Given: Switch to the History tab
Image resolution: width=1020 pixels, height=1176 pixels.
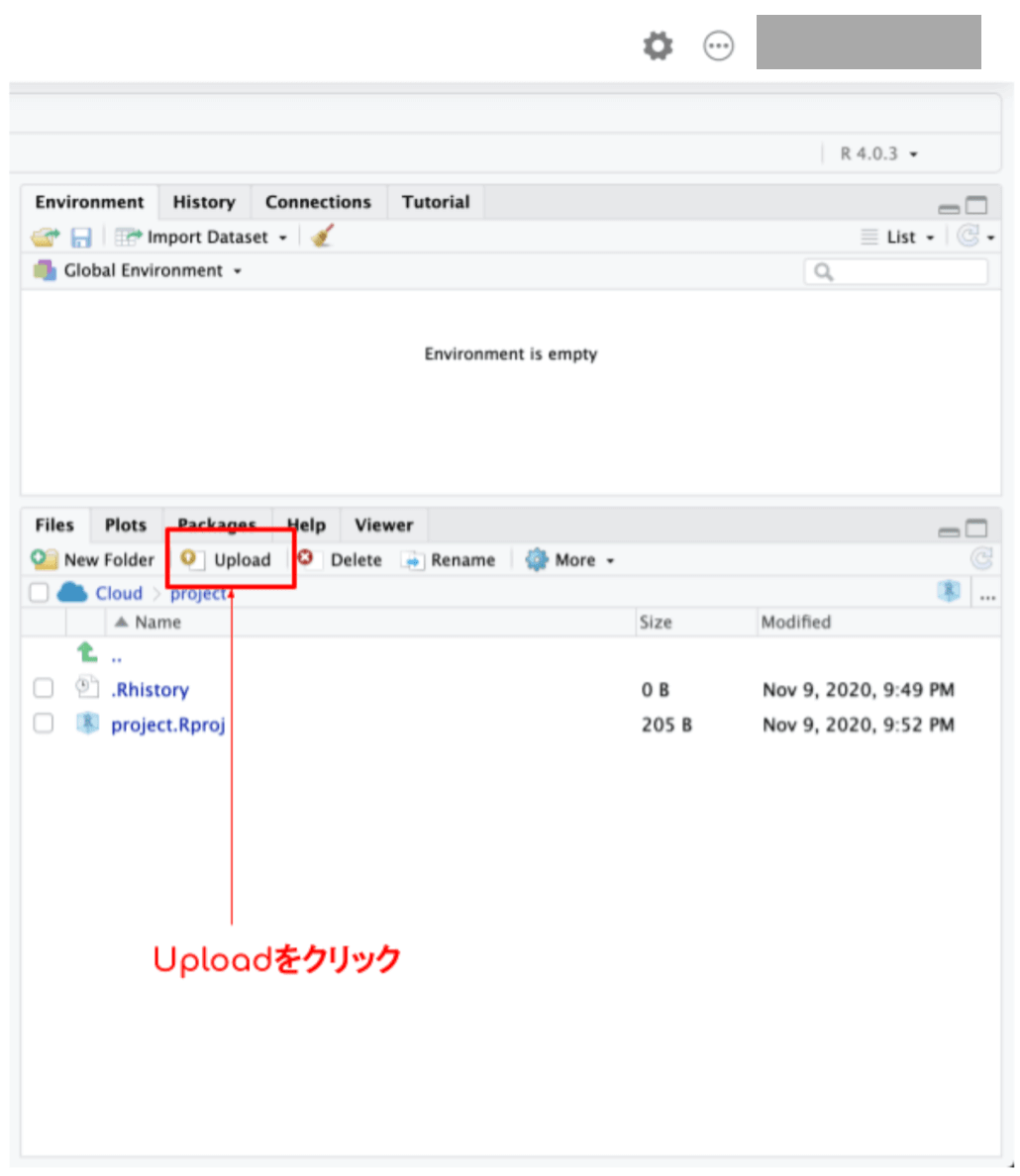Looking at the screenshot, I should 204,202.
